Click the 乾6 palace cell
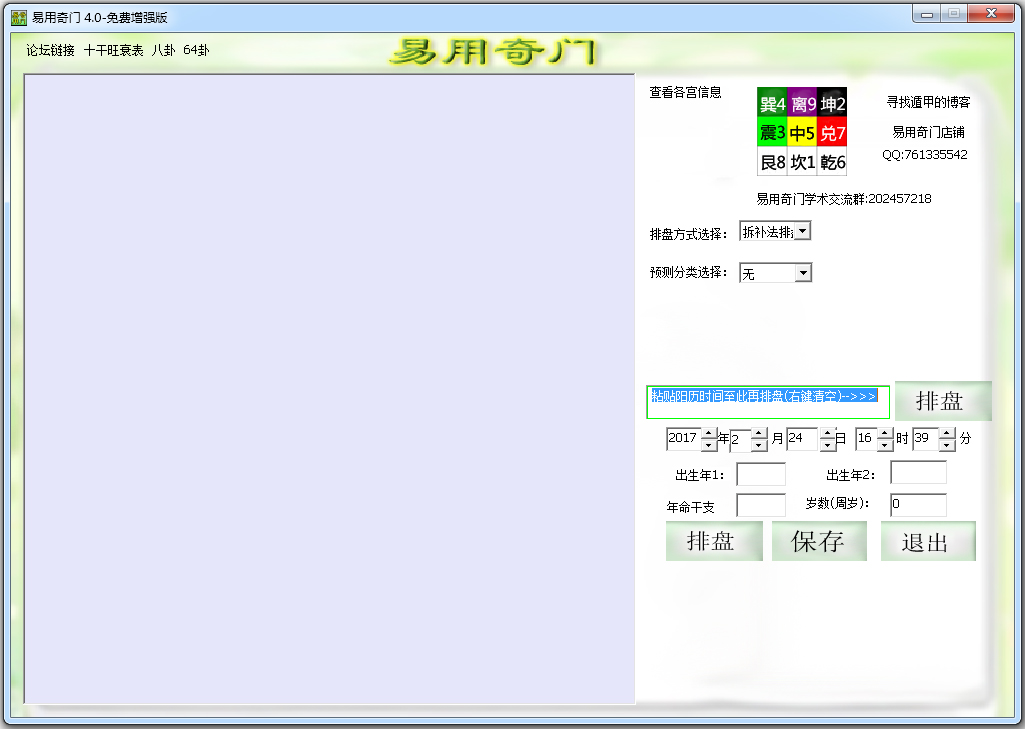This screenshot has height=729, width=1025. pyautogui.click(x=832, y=162)
